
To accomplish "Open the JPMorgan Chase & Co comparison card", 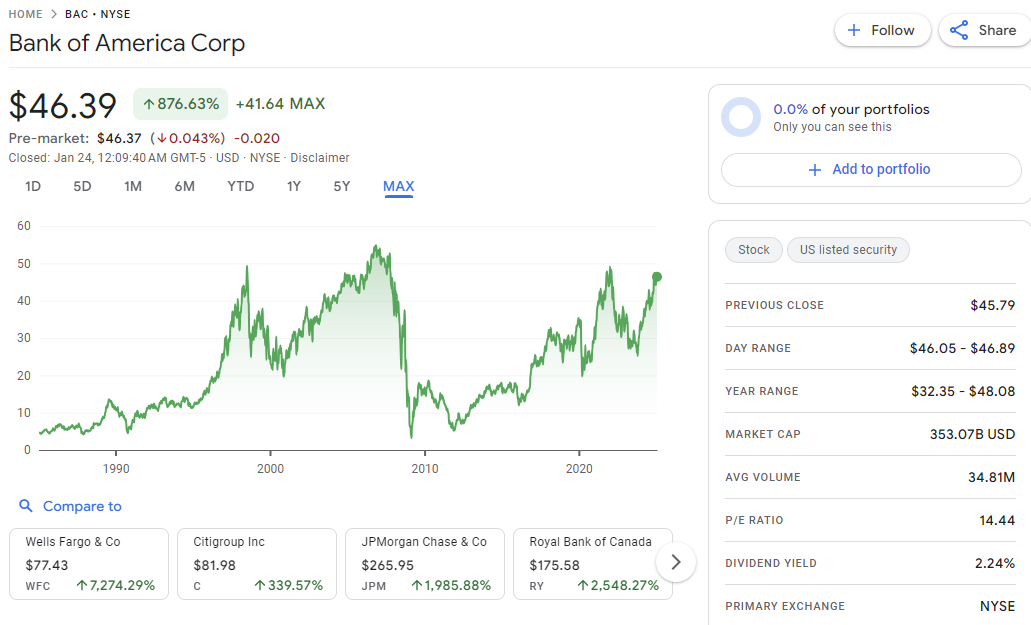I will pos(425,564).
